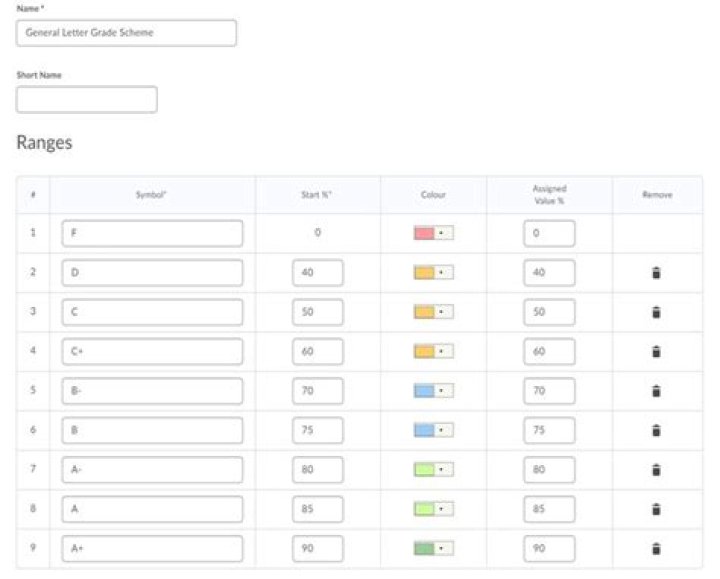This screenshot has height=579, width=720.
Task: Click Assigned Value field showing 40
Action: point(549,273)
